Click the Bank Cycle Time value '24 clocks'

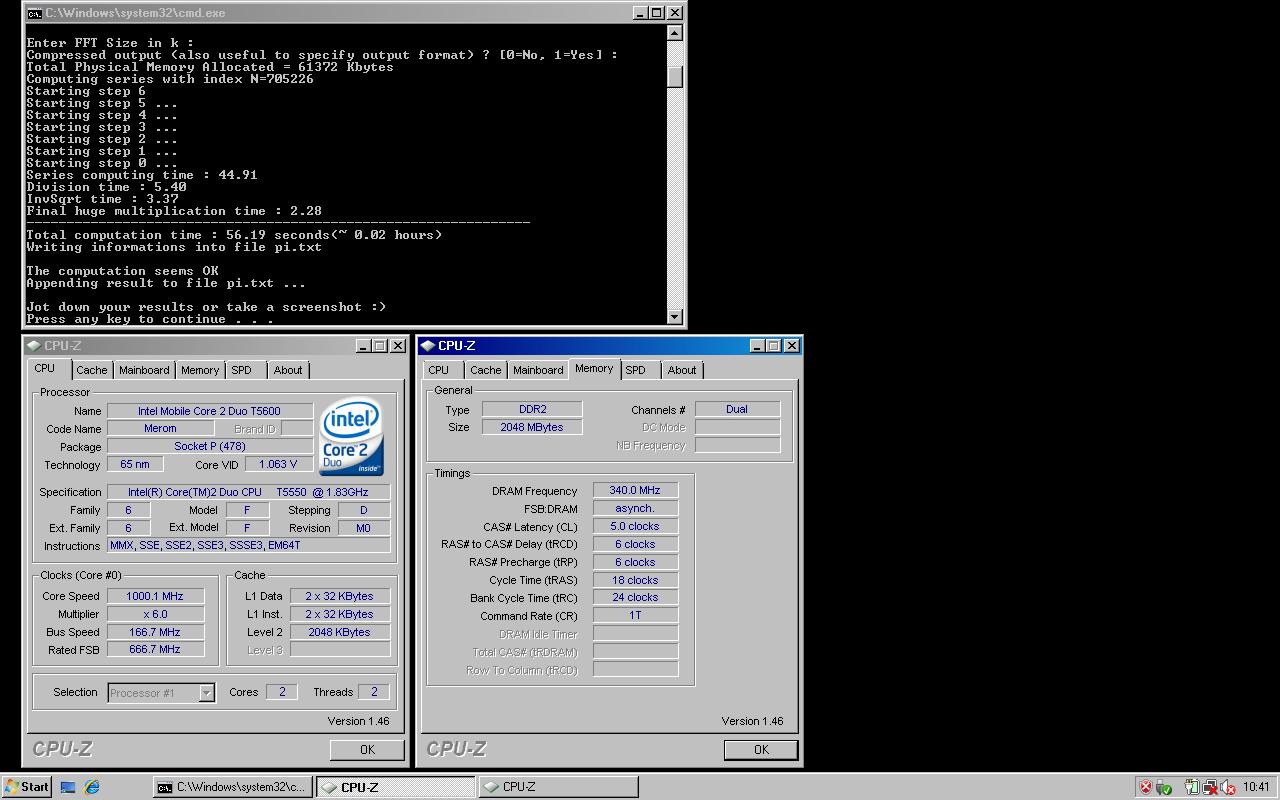coord(635,598)
